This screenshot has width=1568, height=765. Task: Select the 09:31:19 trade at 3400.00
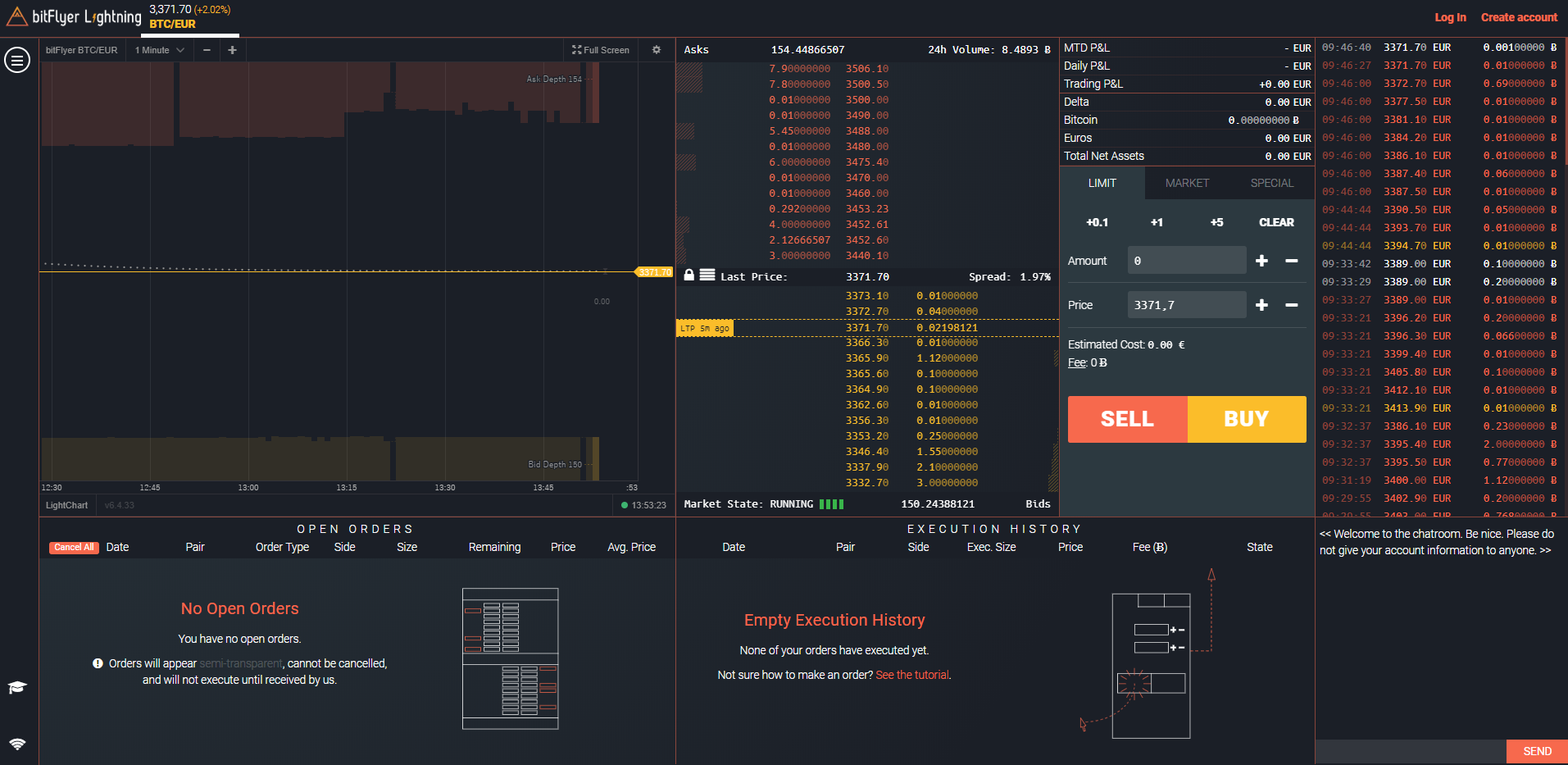tap(1440, 480)
